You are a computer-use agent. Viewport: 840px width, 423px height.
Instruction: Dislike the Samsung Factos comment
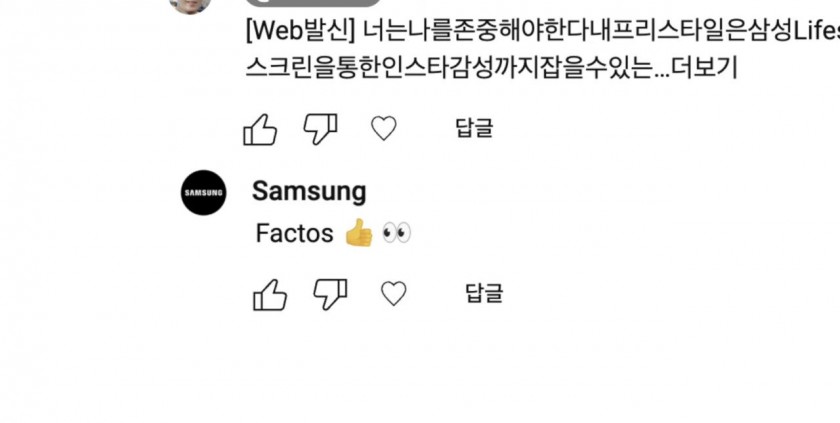(x=330, y=294)
